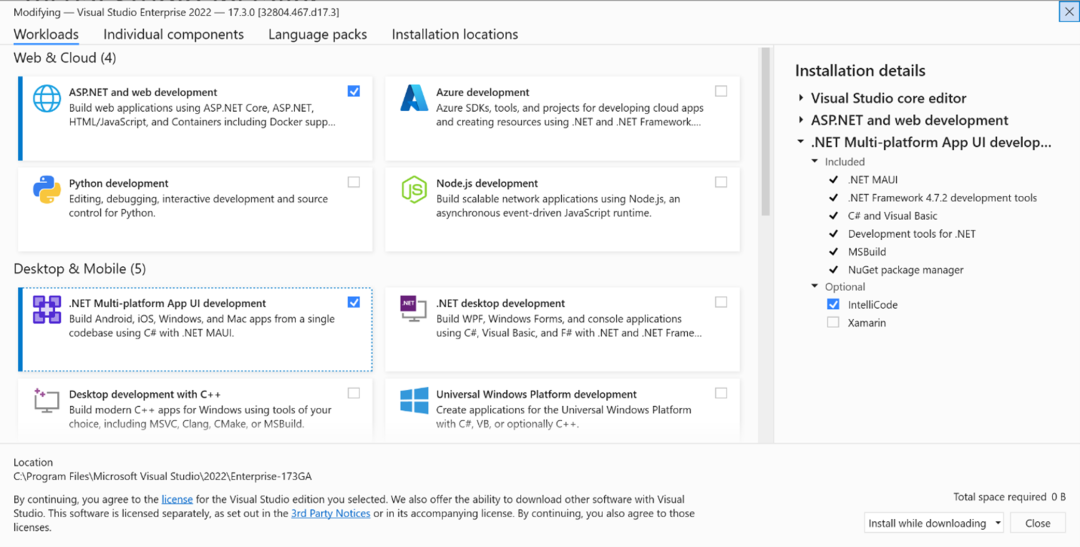Collapse the .NET Multi-platform App UI details
Viewport: 1080px width, 547px height.
click(x=801, y=142)
